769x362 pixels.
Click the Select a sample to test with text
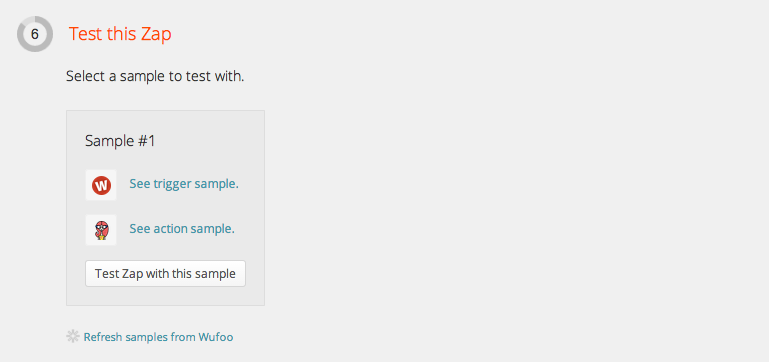(x=155, y=77)
